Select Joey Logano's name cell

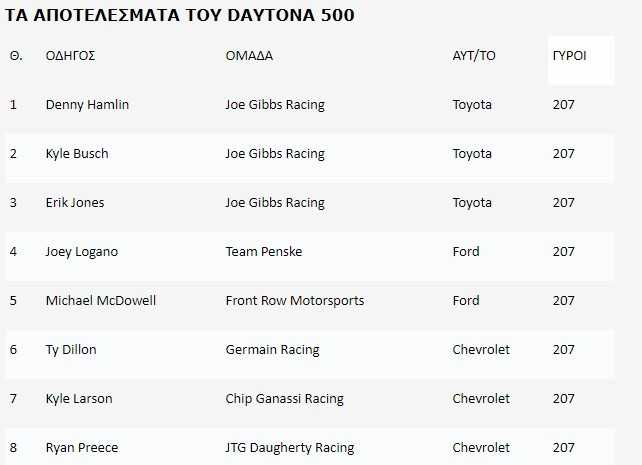click(82, 252)
